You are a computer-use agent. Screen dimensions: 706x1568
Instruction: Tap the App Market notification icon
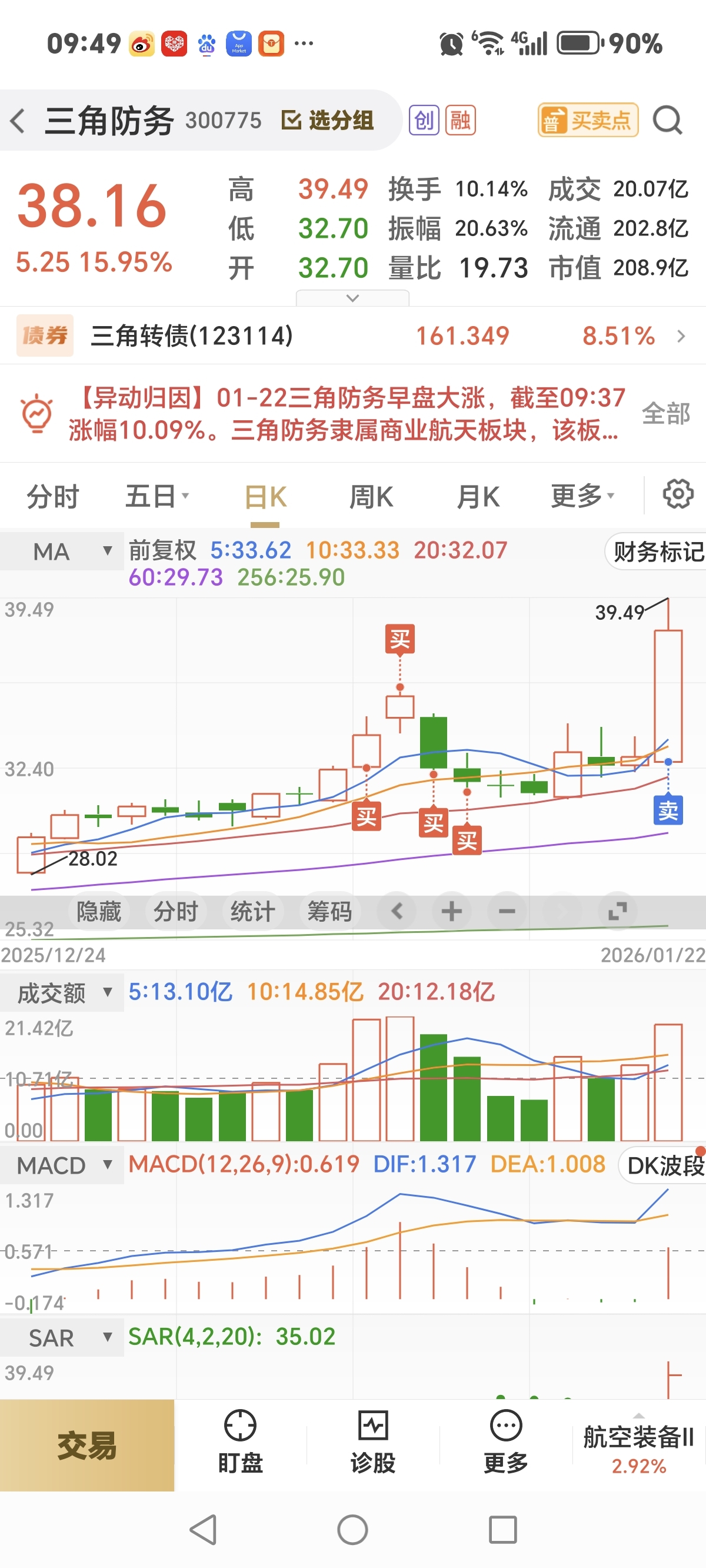tap(239, 44)
